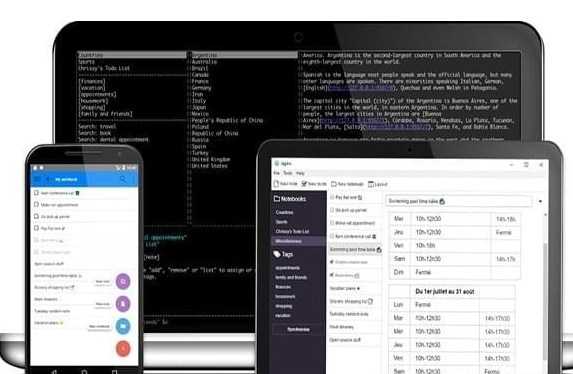
Task: Check the Go pick up parcel checkbox
Action: point(332,210)
